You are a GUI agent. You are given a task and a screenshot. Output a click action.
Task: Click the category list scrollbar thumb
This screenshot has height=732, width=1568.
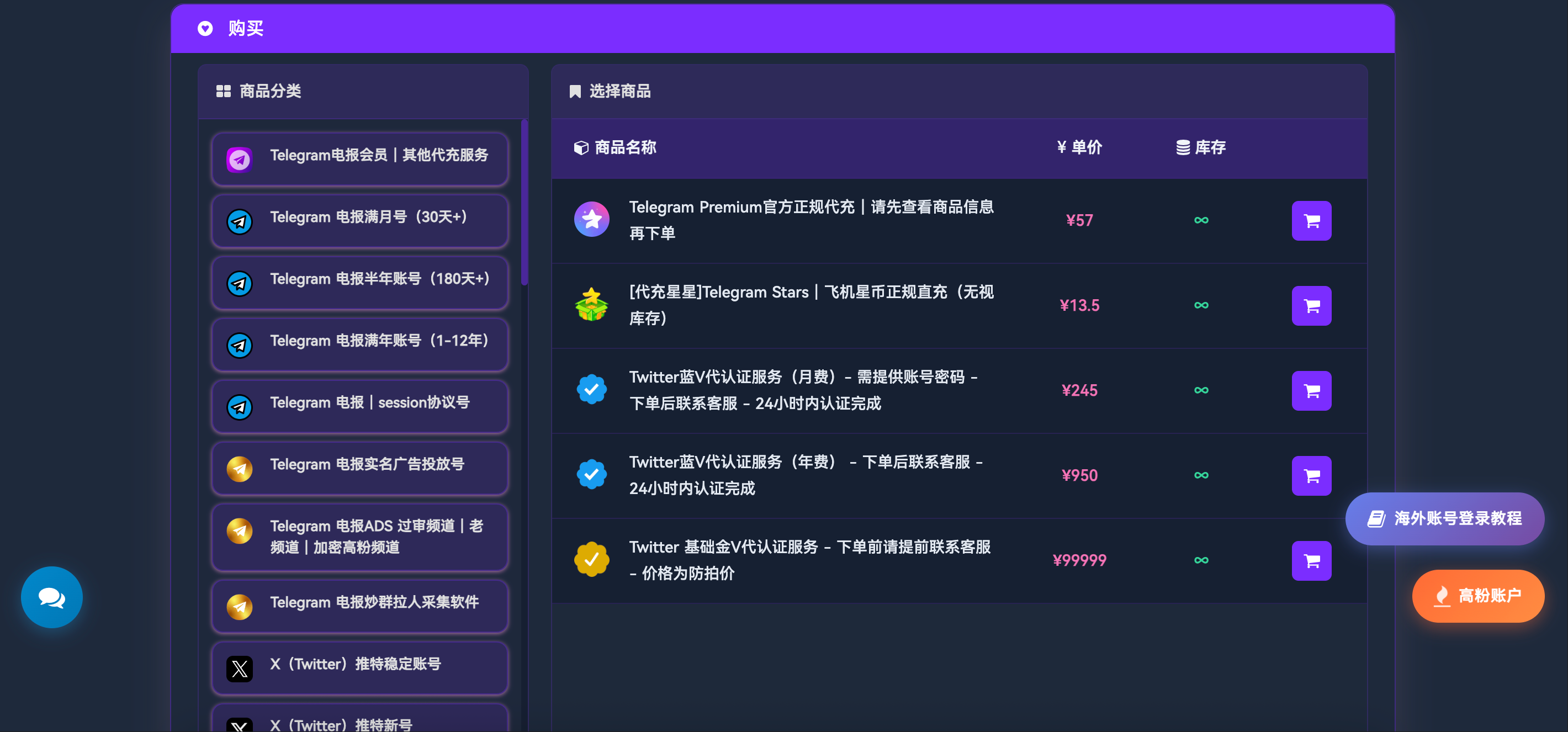524,203
